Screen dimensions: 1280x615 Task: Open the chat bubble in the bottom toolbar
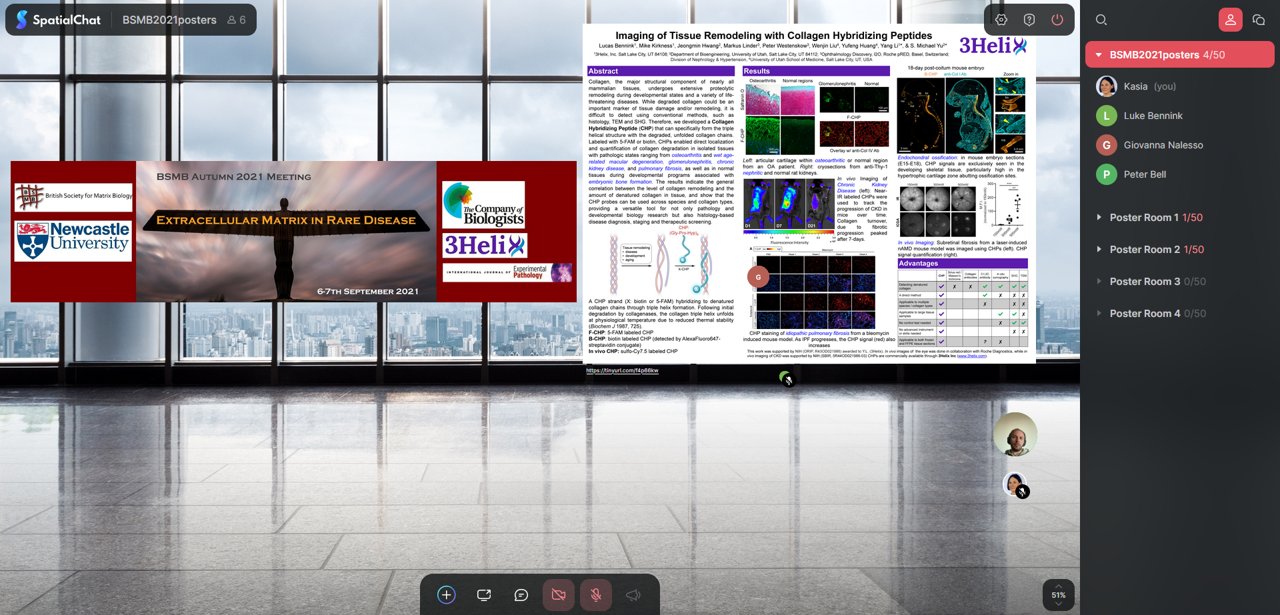(521, 594)
